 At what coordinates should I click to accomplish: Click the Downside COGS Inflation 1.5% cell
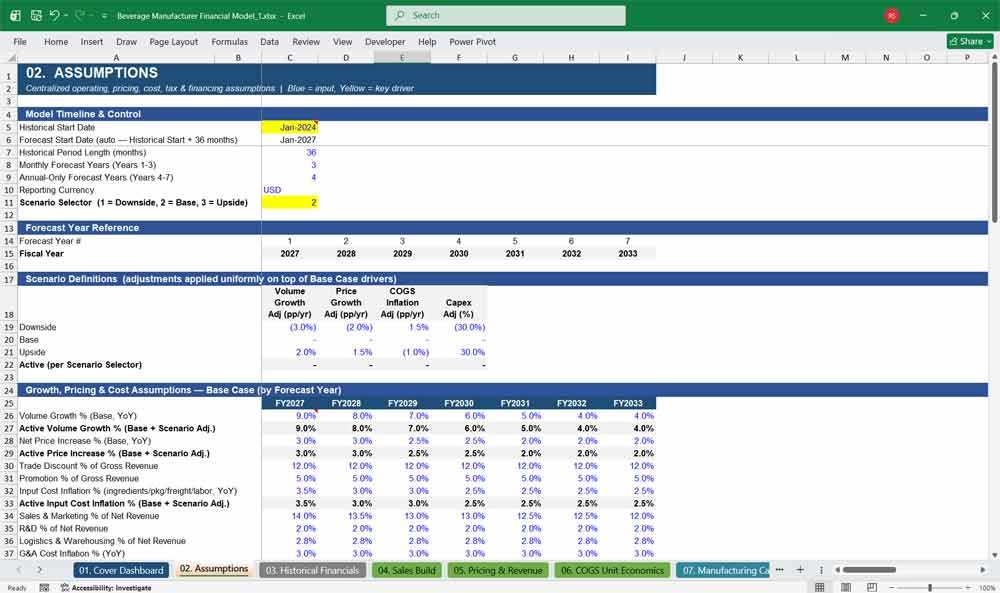tap(402, 327)
